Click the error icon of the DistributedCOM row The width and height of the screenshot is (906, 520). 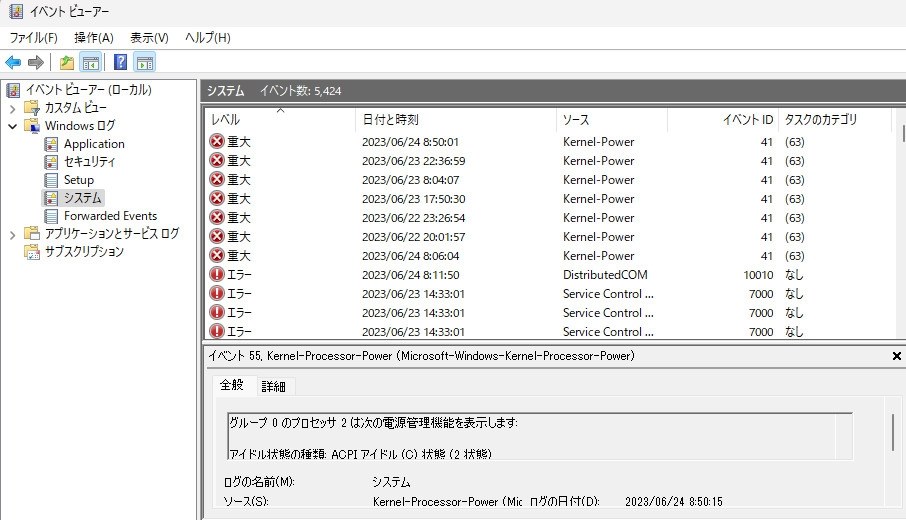tap(217, 274)
